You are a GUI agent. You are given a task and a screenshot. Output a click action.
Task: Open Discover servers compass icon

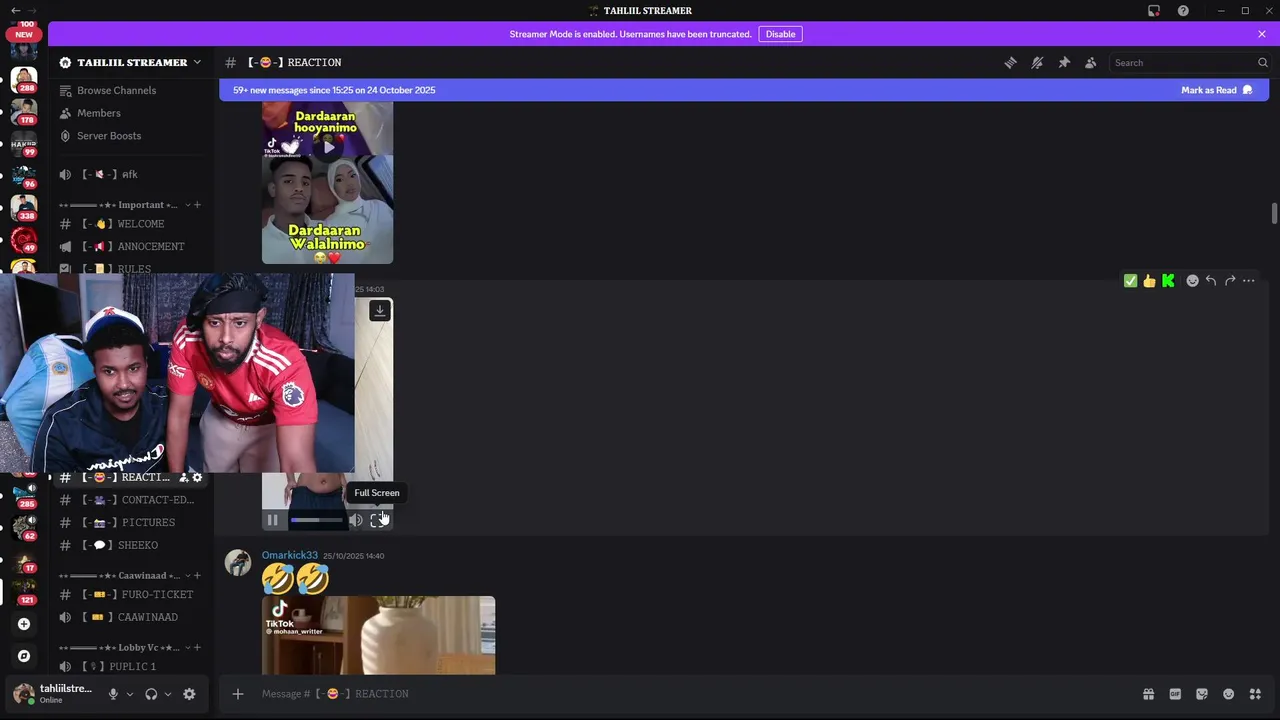coord(24,656)
